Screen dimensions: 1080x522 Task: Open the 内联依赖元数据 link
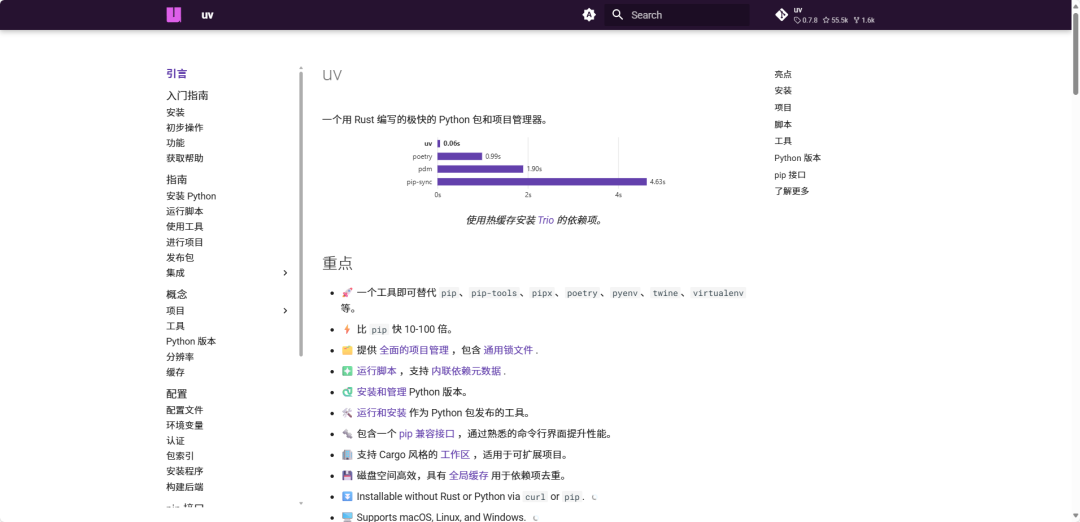point(466,370)
